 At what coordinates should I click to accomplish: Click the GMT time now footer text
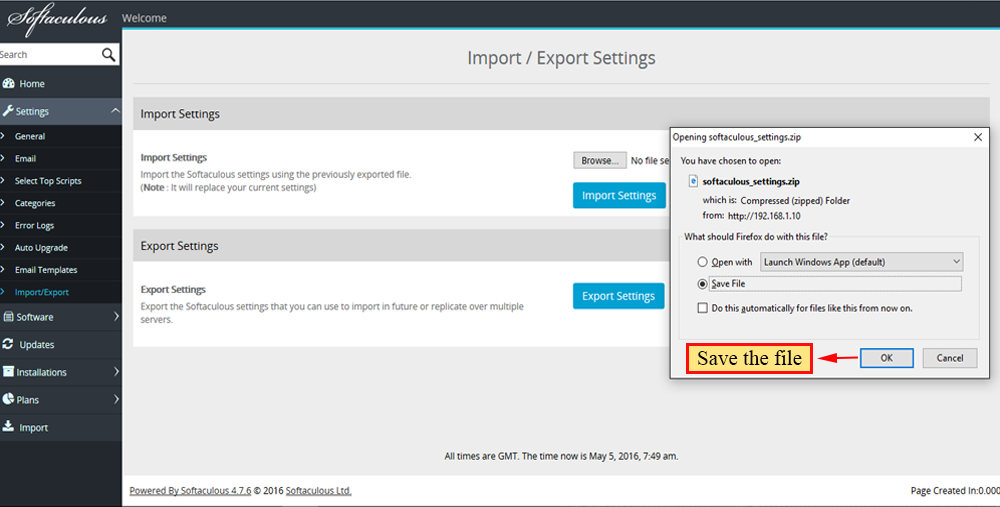(x=561, y=457)
